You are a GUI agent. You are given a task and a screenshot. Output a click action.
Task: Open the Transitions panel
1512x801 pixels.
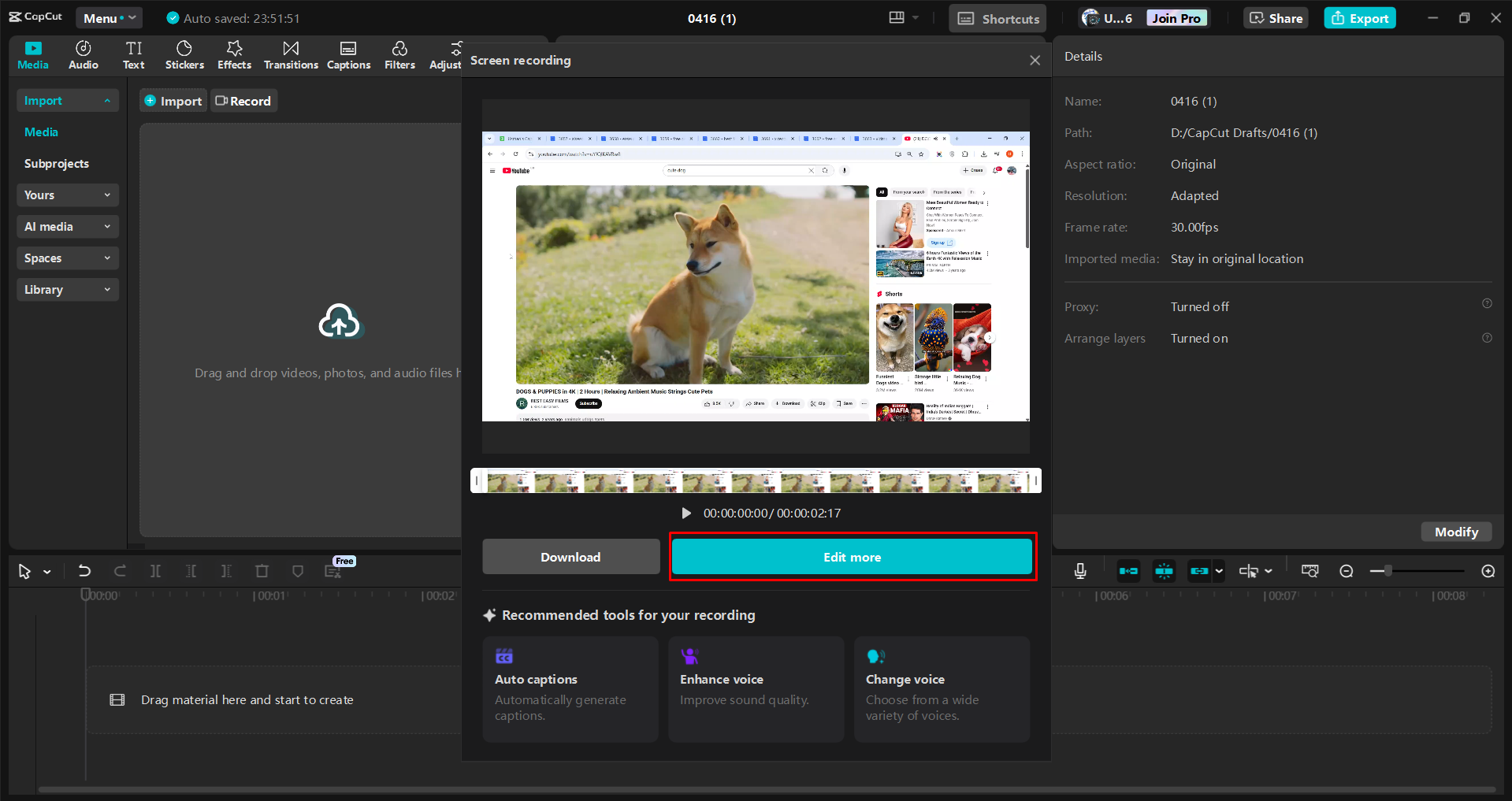click(x=290, y=54)
